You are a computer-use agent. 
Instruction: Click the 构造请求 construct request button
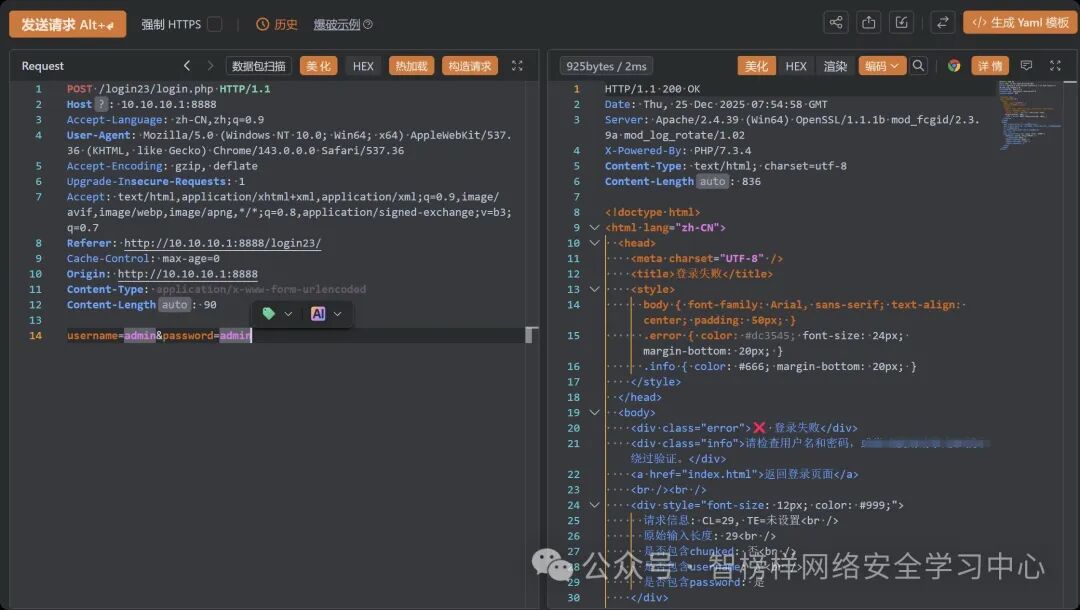pos(469,66)
